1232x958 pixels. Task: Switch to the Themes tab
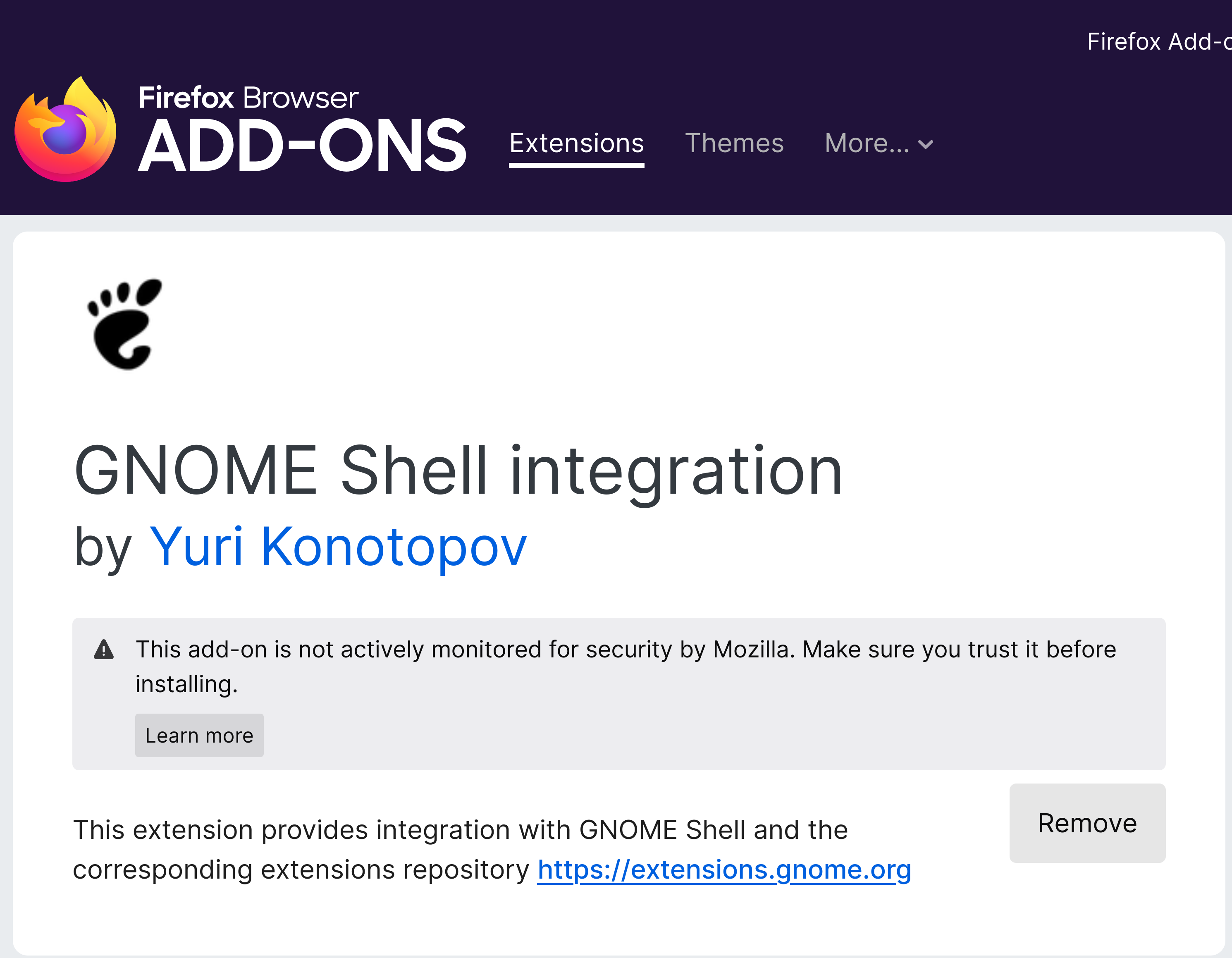pyautogui.click(x=735, y=143)
